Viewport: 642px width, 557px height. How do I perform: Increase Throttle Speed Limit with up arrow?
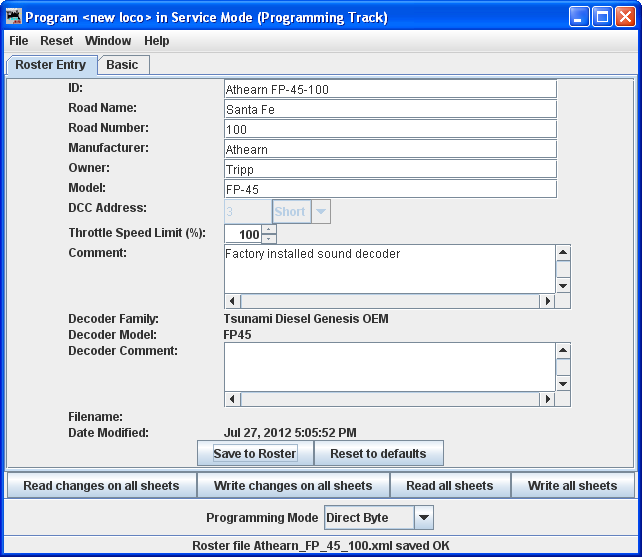(x=269, y=229)
